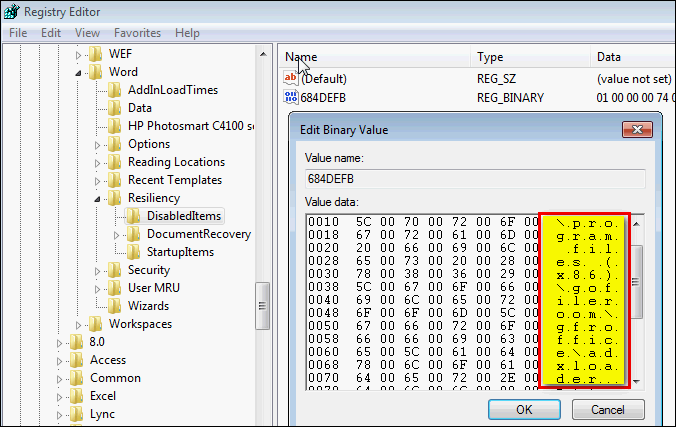The height and width of the screenshot is (427, 676).
Task: Click the Workspaces folder icon
Action: (x=96, y=324)
